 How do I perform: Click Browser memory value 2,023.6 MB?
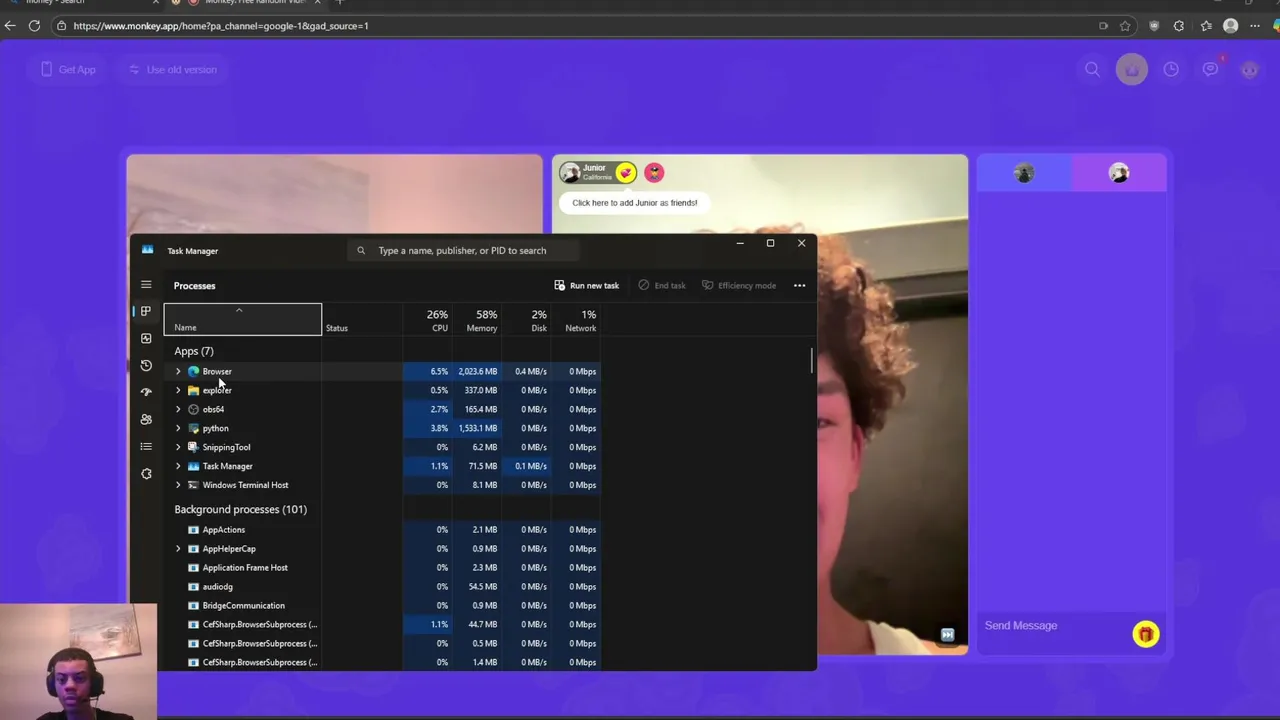click(x=477, y=371)
